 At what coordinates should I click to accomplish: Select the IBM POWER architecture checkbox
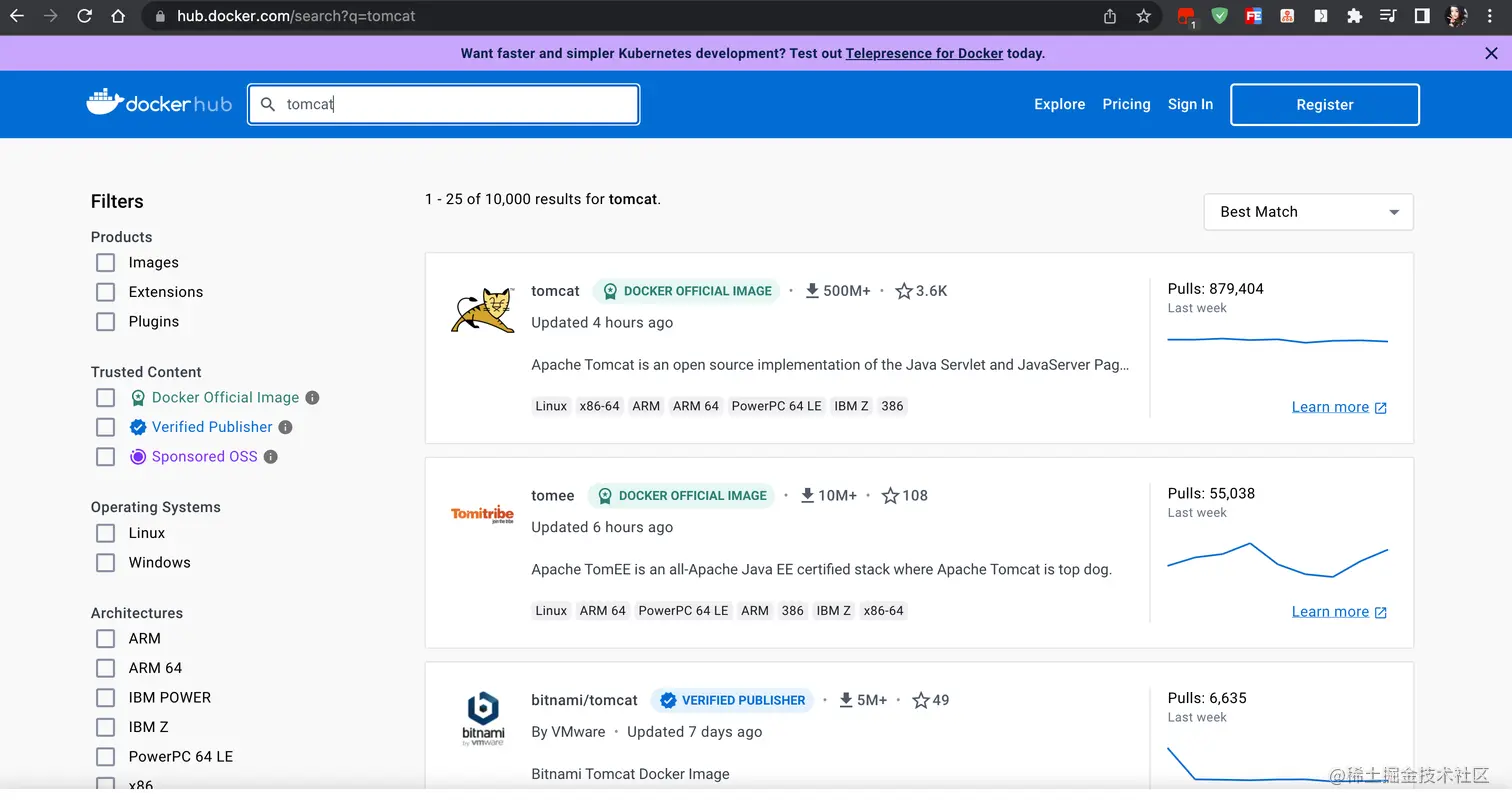[x=105, y=698]
